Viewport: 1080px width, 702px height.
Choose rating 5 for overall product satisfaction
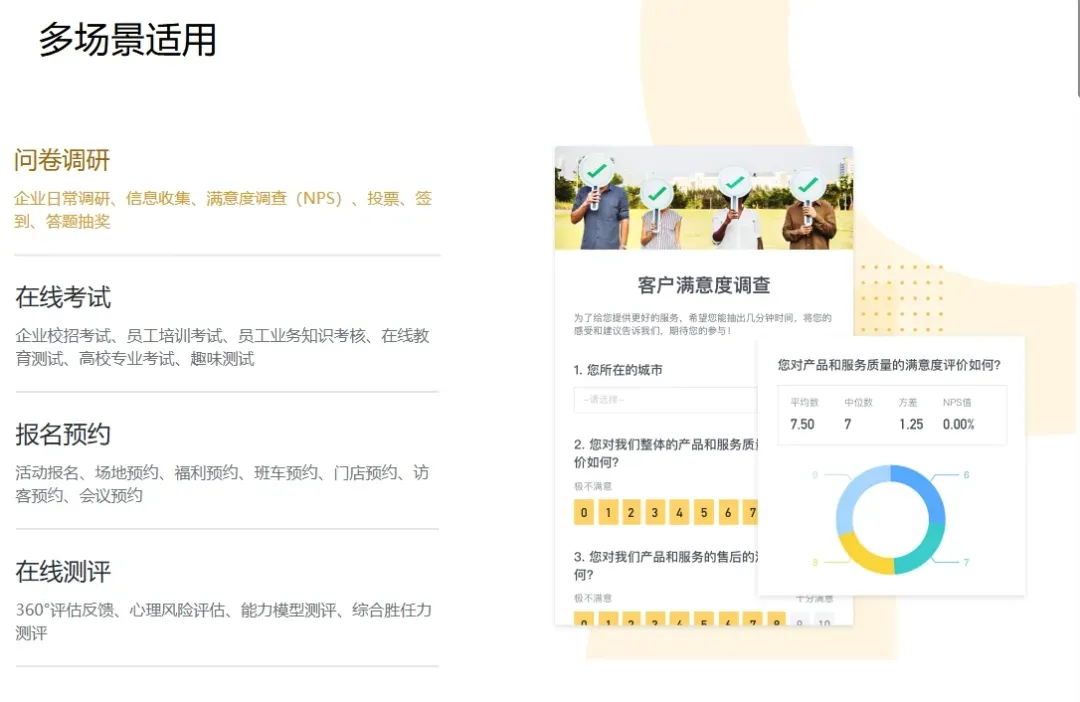704,513
